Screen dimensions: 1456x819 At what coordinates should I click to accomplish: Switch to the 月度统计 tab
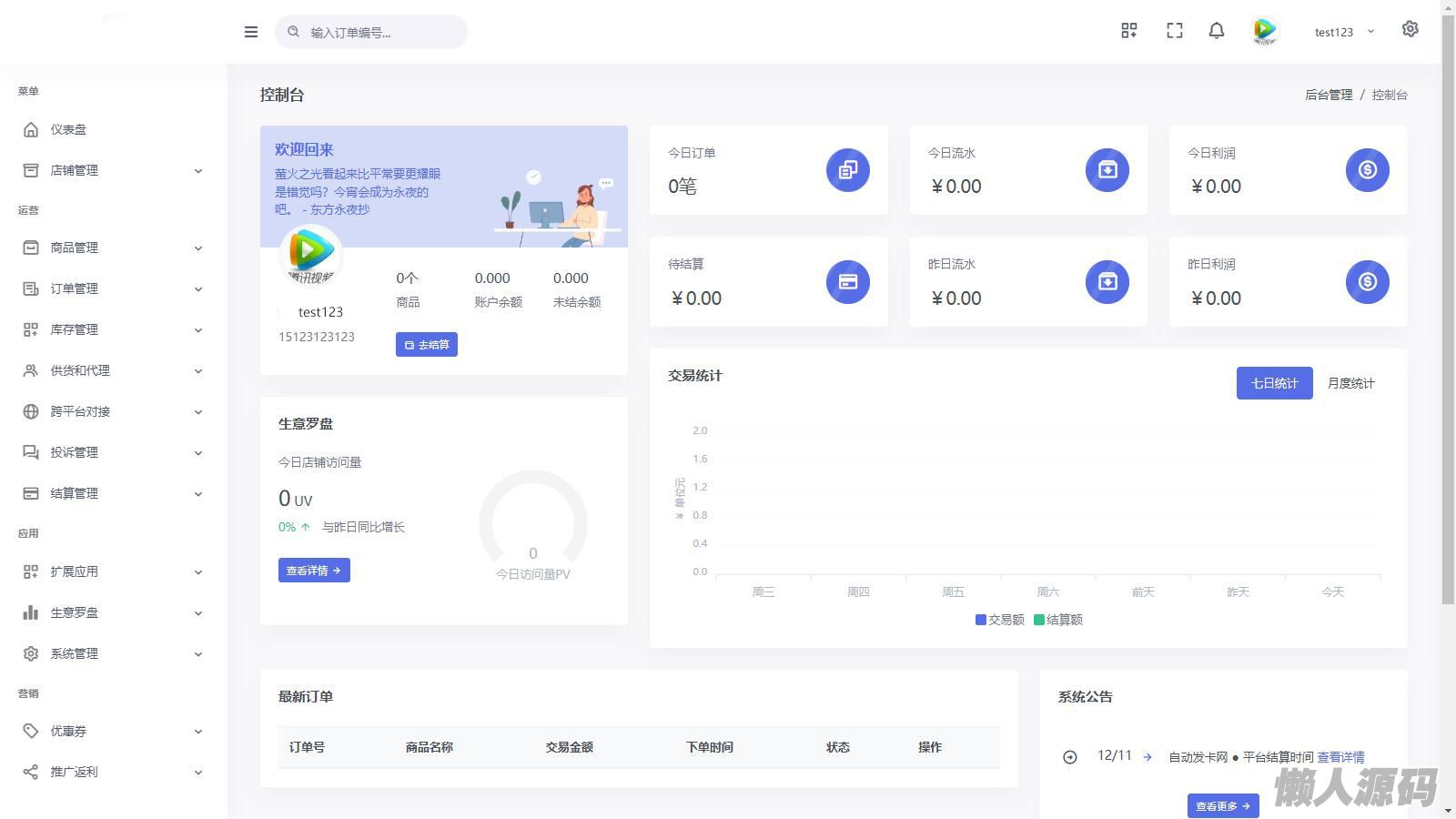click(1350, 383)
